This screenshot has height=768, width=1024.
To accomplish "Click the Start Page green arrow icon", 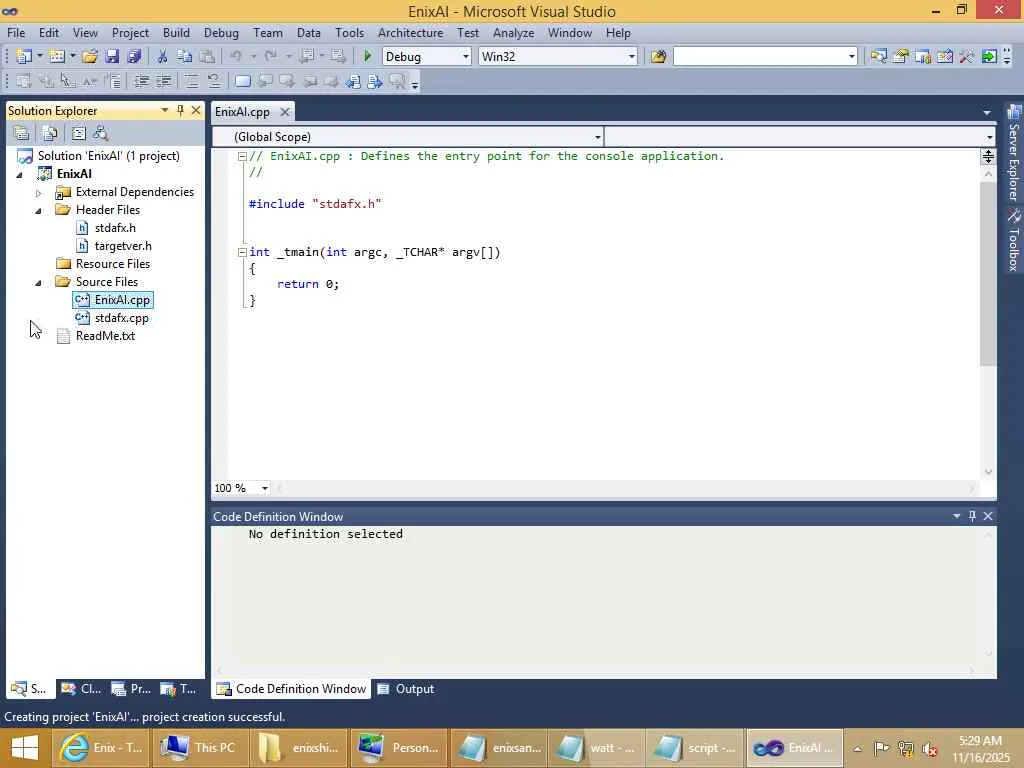I will point(989,57).
